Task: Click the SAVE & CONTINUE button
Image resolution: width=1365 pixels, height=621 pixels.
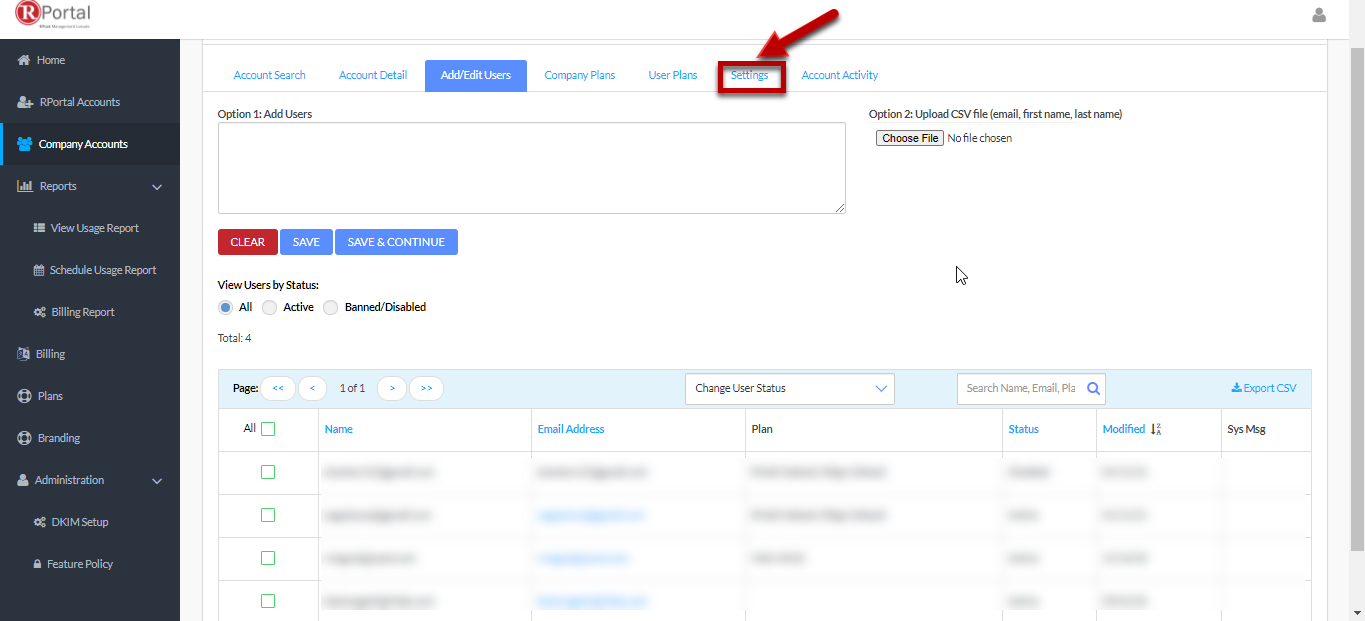Action: [x=396, y=242]
